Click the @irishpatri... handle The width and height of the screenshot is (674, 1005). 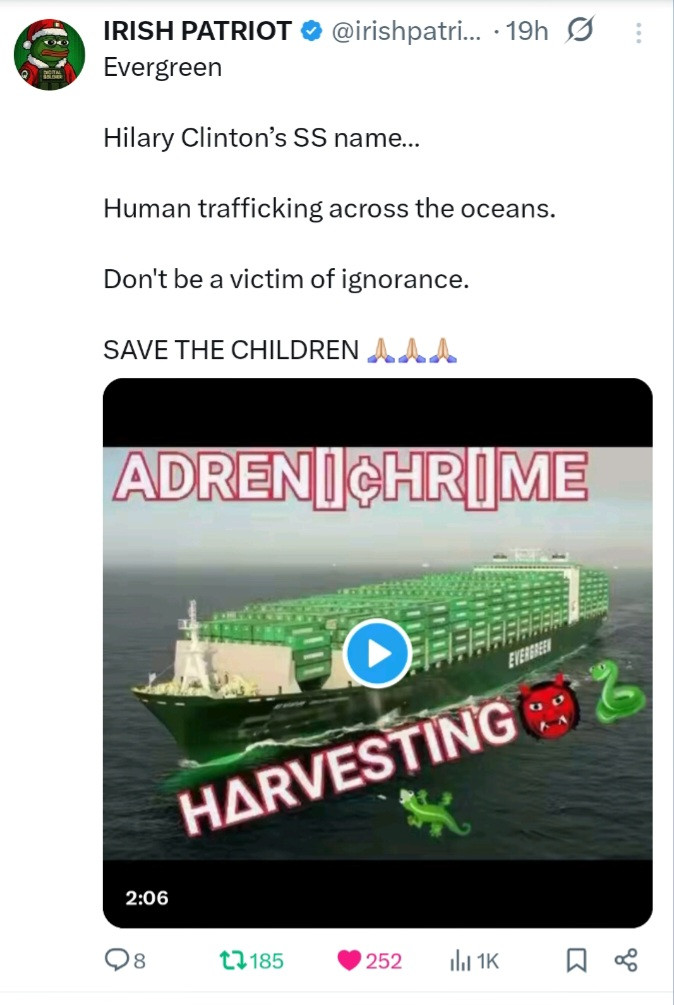(x=406, y=31)
